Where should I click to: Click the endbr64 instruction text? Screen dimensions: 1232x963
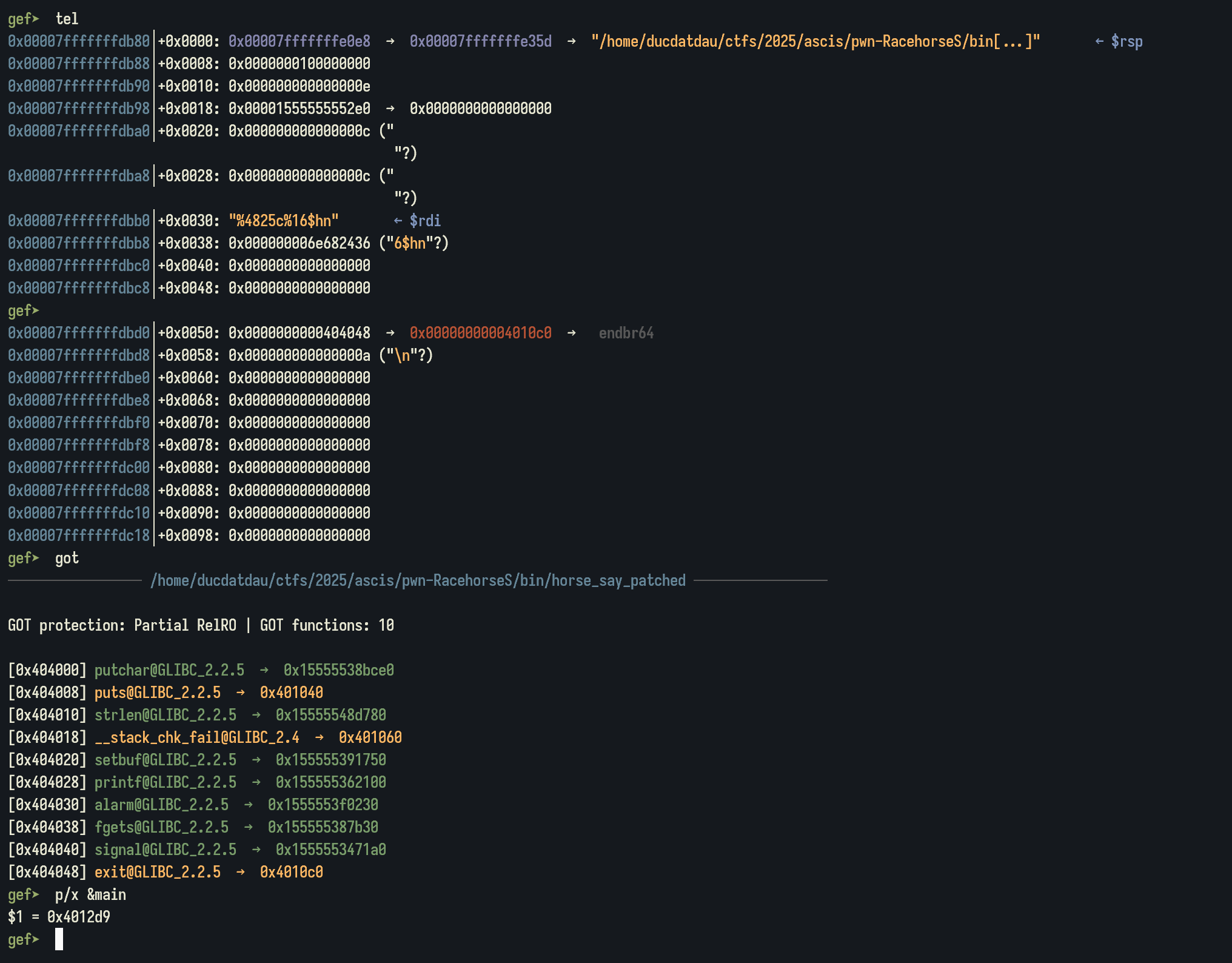[x=626, y=333]
